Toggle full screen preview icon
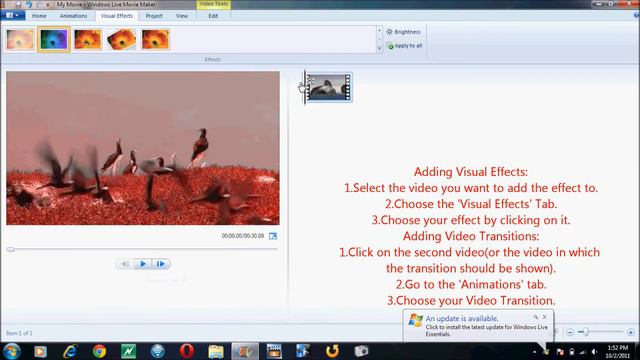This screenshot has height=360, width=640. pos(273,236)
